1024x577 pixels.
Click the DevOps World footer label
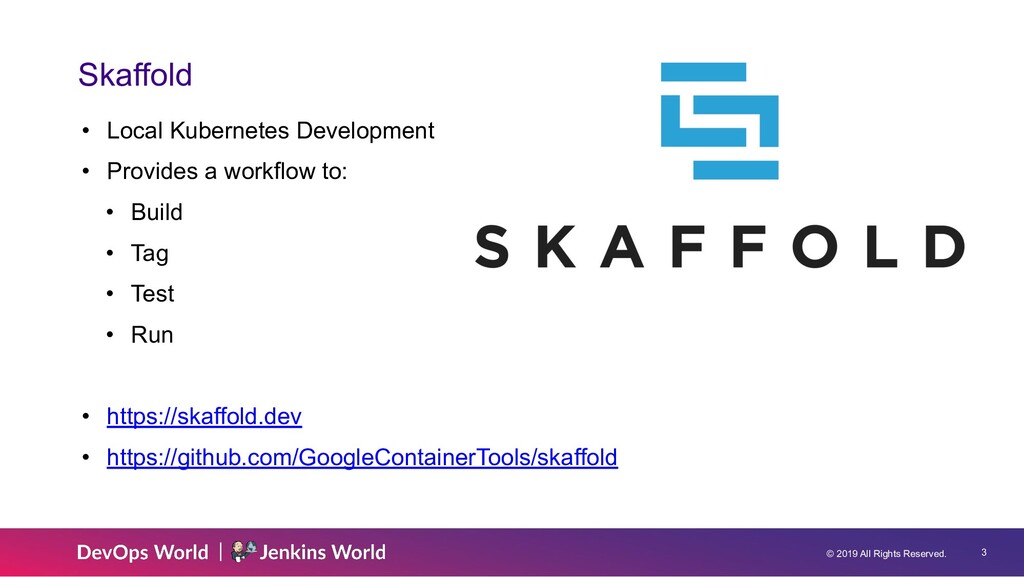point(142,552)
